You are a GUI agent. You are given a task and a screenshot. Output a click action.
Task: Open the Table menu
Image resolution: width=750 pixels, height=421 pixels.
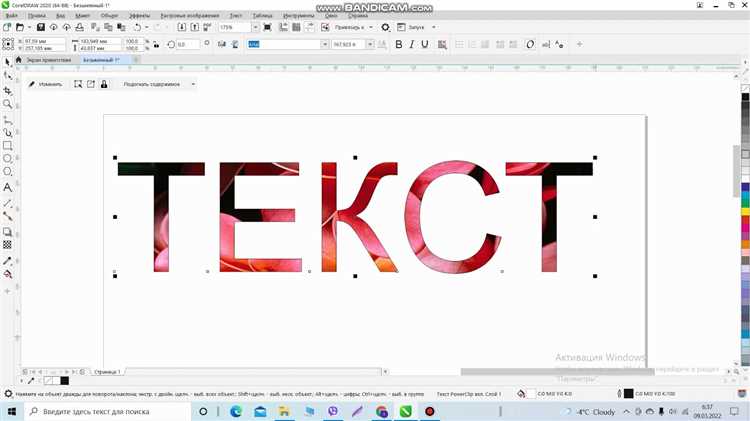[x=263, y=16]
